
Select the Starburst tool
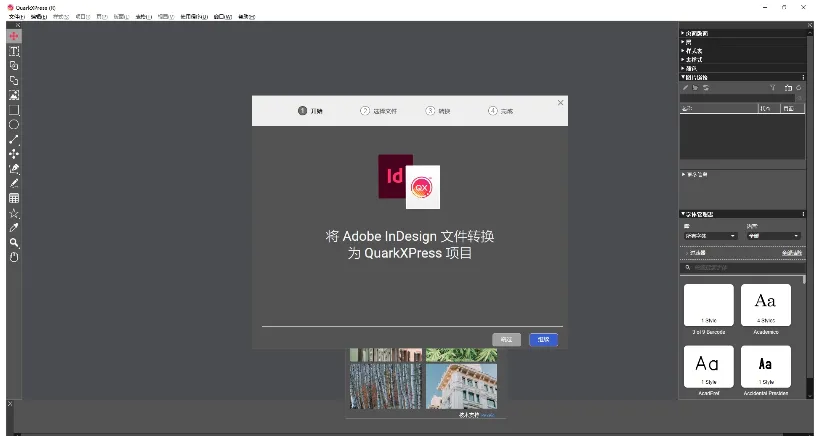14,213
